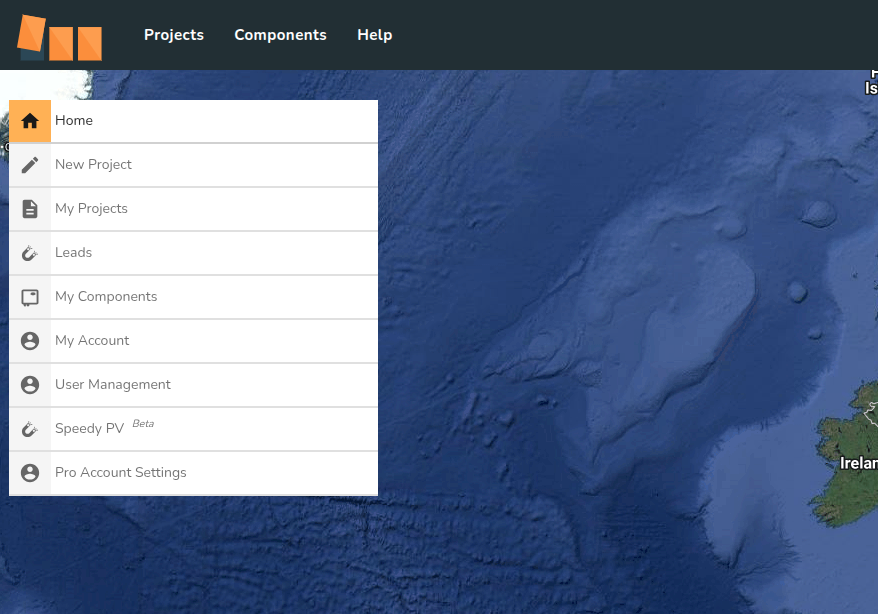Image resolution: width=878 pixels, height=614 pixels.
Task: Click the User Management person icon
Action: pyautogui.click(x=30, y=385)
